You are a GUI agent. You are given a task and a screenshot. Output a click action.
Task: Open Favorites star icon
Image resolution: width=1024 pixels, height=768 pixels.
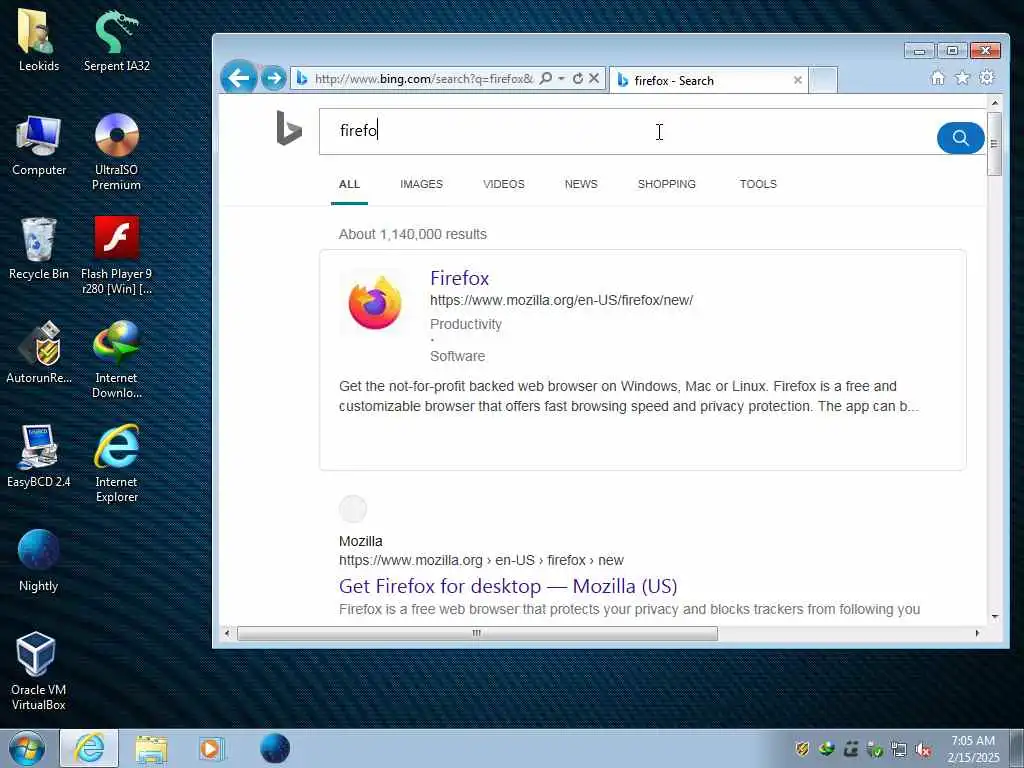pyautogui.click(x=963, y=78)
